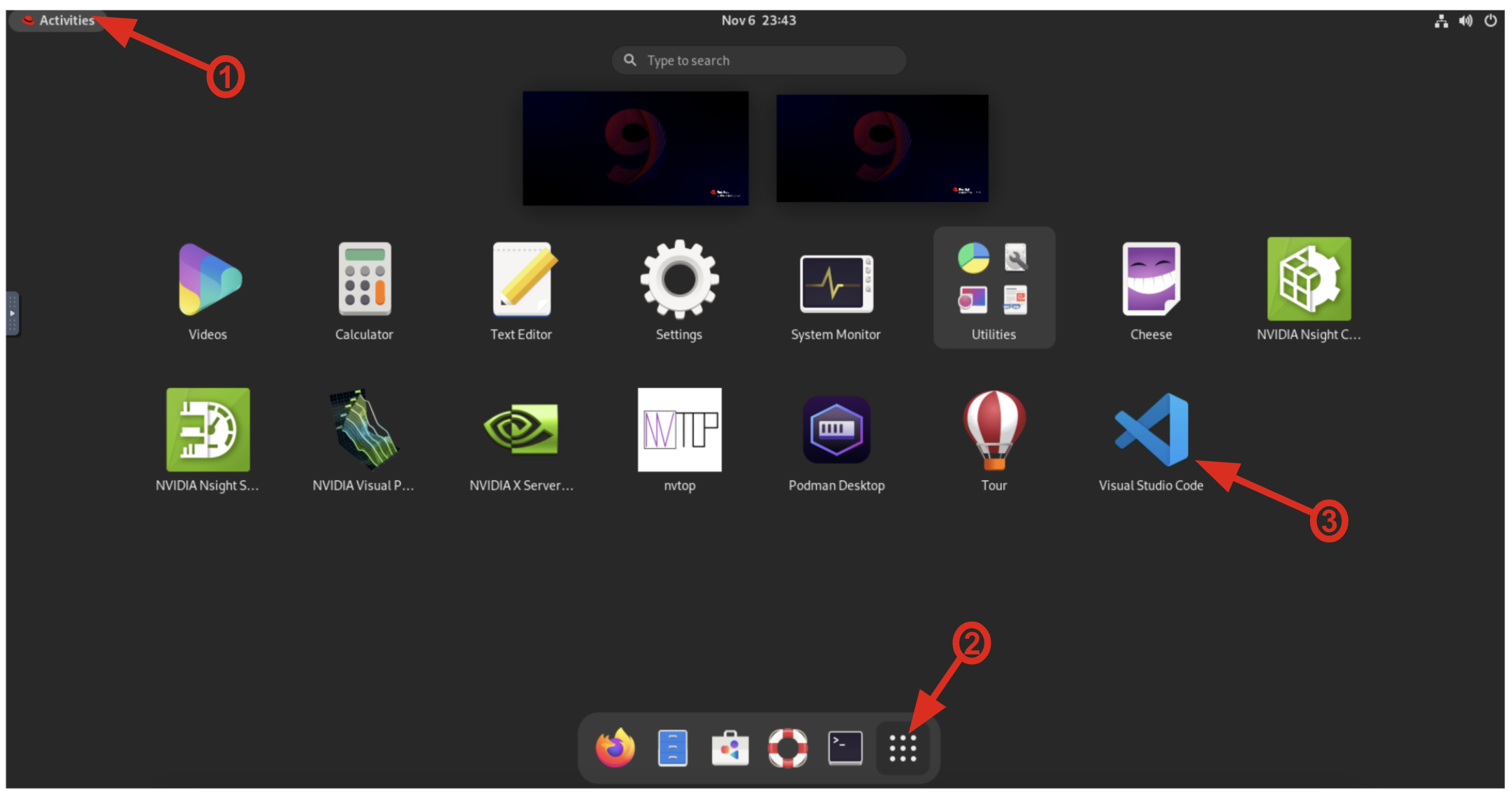The height and width of the screenshot is (797, 1512).
Task: Open System Monitor
Action: coord(836,283)
